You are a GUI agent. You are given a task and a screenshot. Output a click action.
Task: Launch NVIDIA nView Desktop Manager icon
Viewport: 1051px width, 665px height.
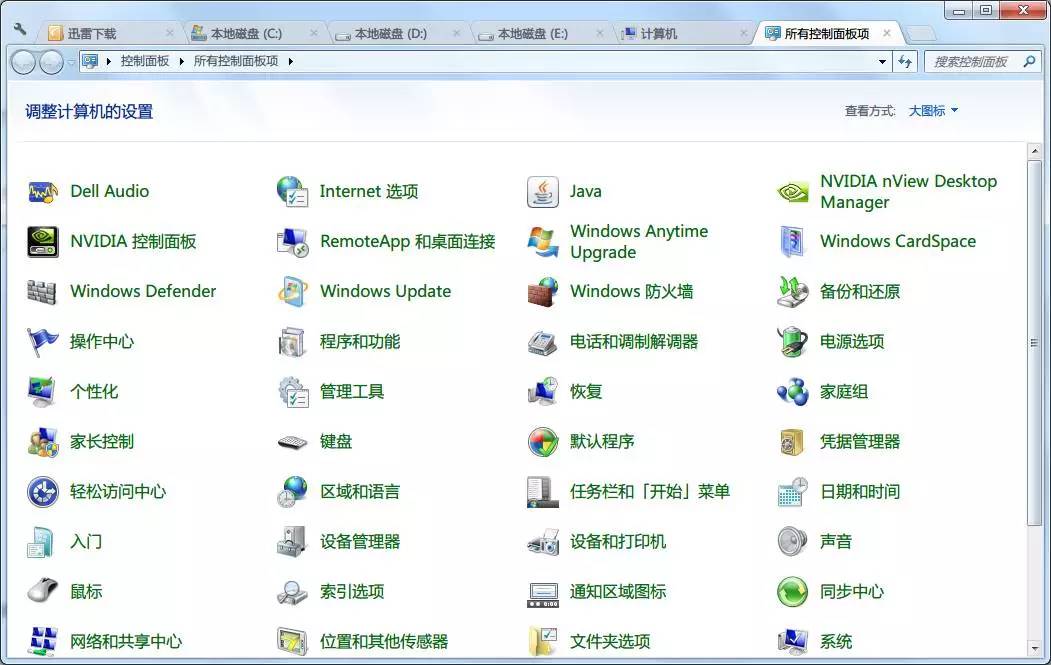pyautogui.click(x=792, y=192)
